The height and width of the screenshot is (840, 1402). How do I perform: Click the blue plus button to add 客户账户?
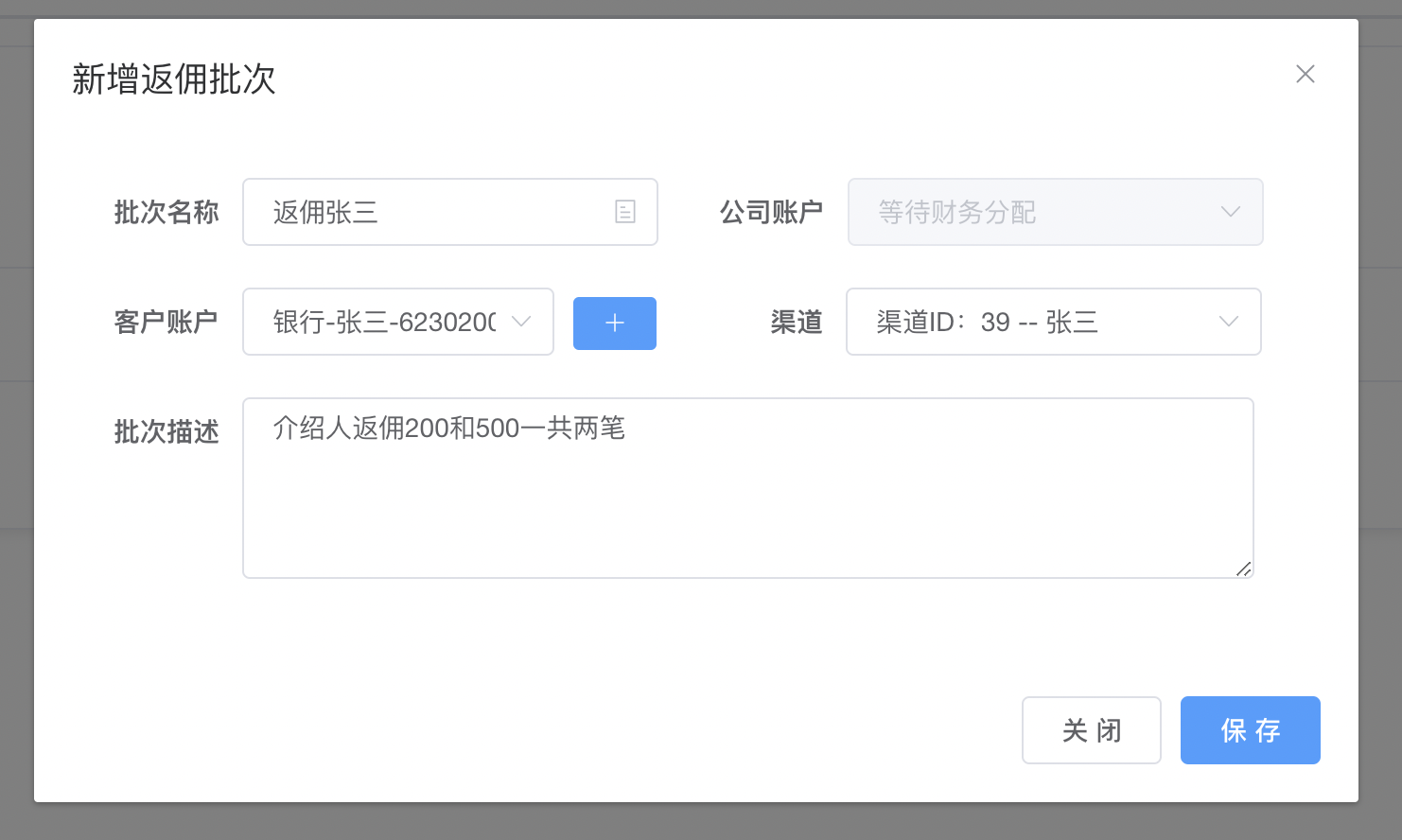pos(615,324)
